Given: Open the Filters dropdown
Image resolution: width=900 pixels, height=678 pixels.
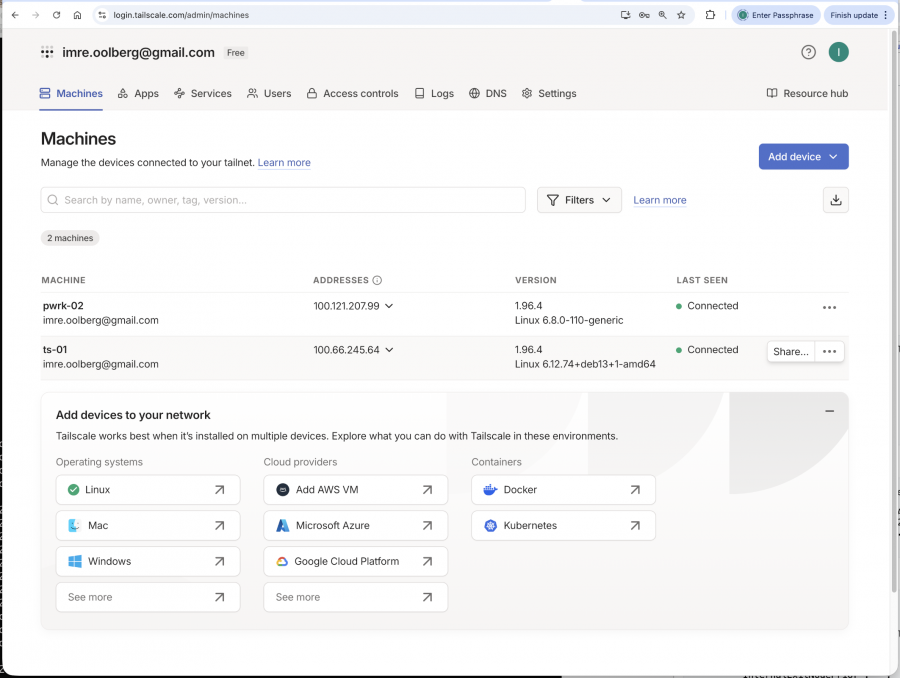Looking at the screenshot, I should [579, 200].
